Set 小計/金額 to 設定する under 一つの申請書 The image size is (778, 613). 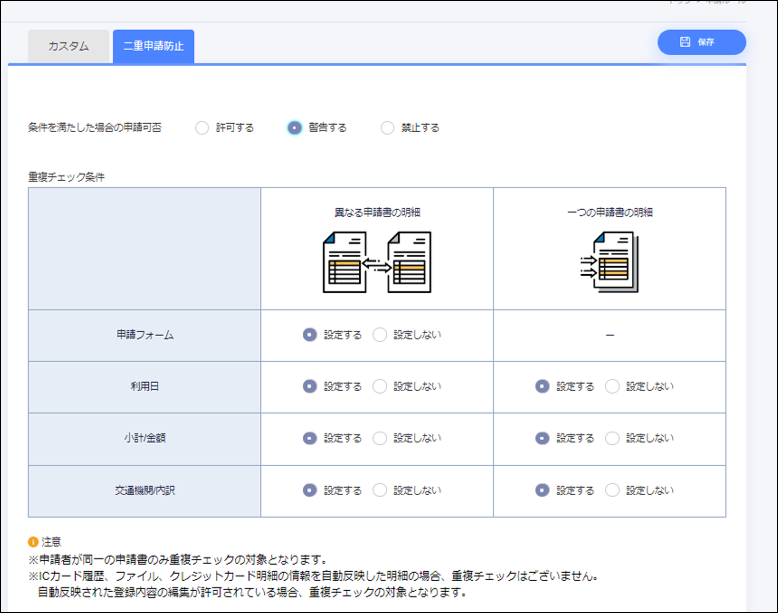(x=542, y=438)
